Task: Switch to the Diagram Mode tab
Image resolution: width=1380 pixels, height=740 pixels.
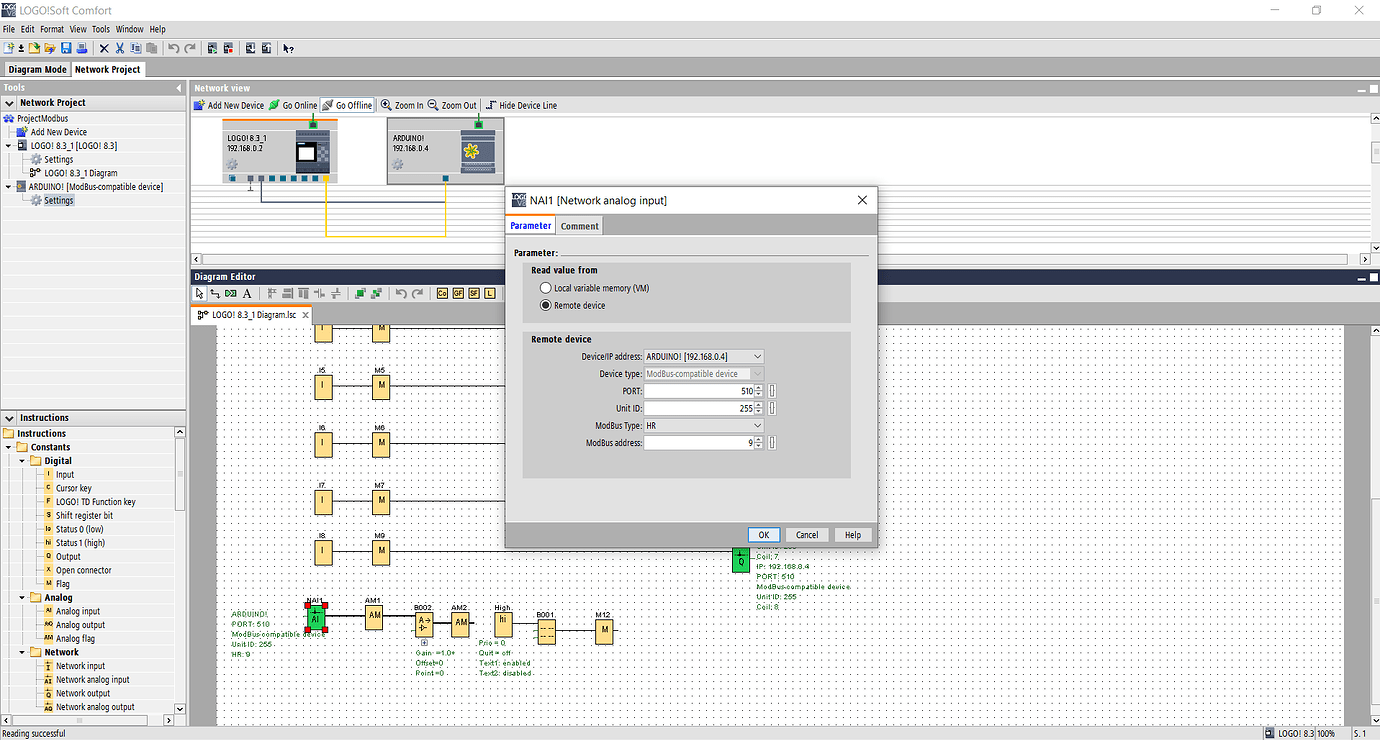Action: click(x=36, y=69)
